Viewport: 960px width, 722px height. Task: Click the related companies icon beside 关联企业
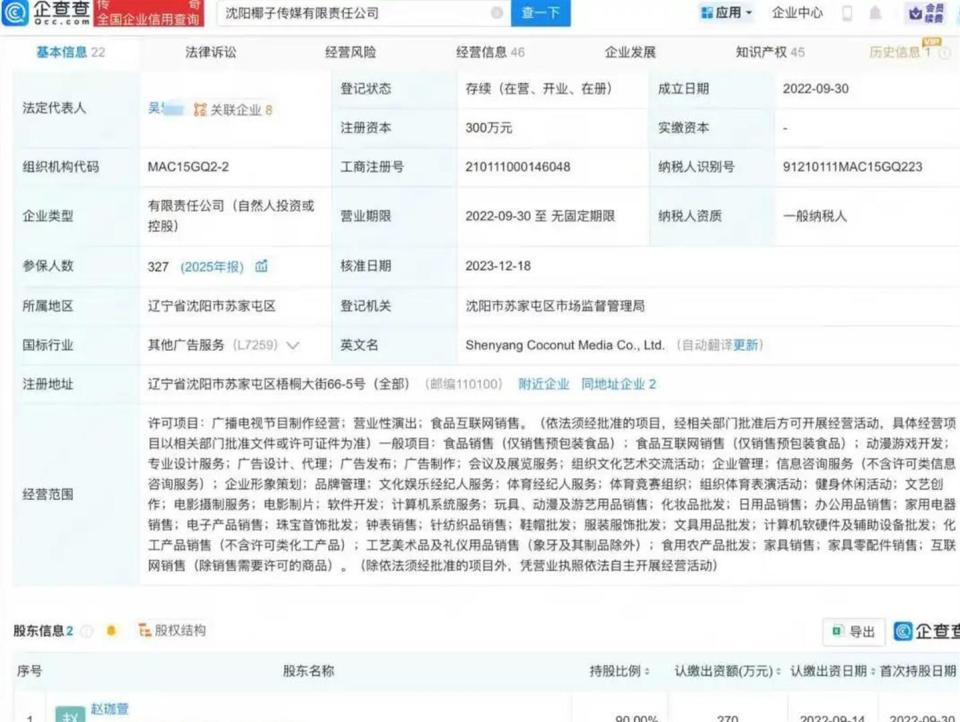200,110
